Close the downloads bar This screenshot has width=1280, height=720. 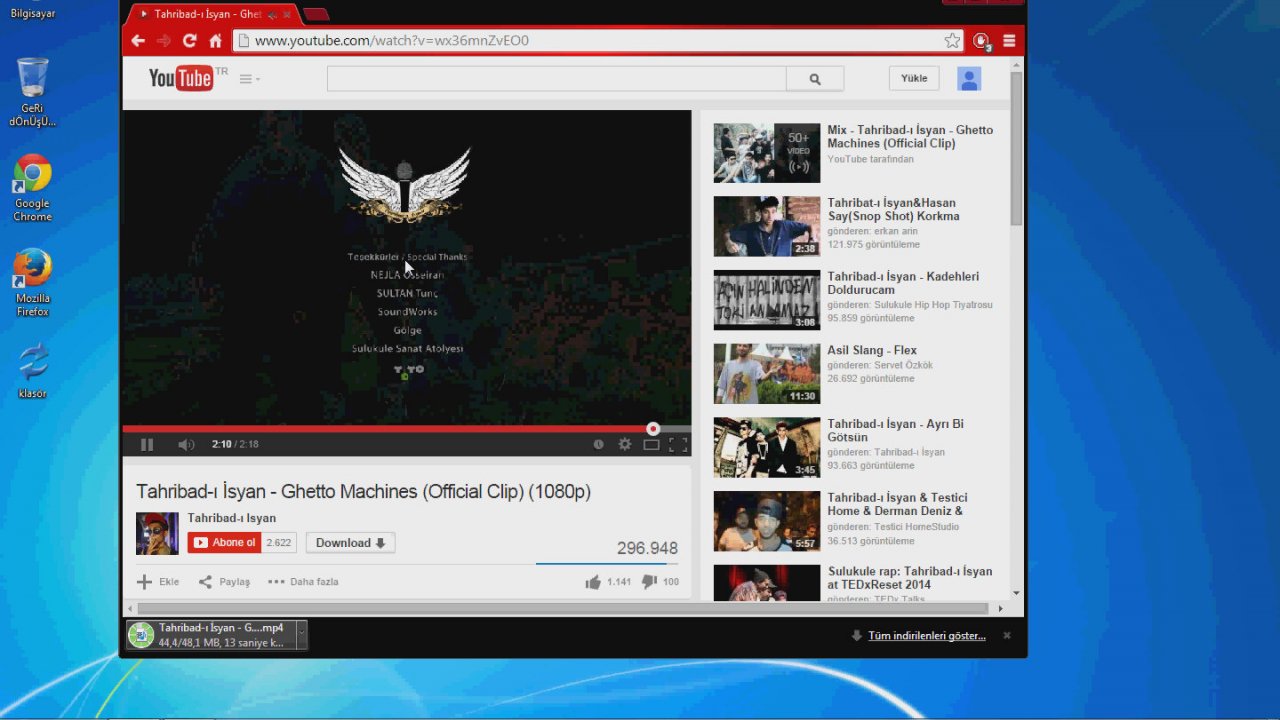pyautogui.click(x=1007, y=635)
